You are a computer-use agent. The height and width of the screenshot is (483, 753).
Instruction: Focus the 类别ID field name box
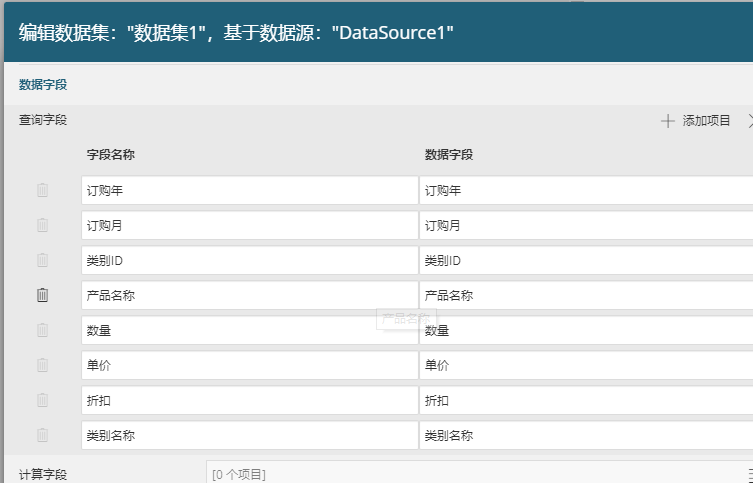[x=249, y=260]
